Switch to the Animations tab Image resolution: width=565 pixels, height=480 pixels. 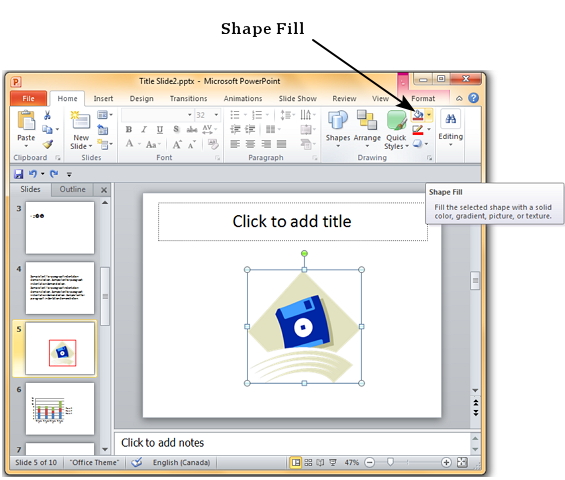[243, 98]
